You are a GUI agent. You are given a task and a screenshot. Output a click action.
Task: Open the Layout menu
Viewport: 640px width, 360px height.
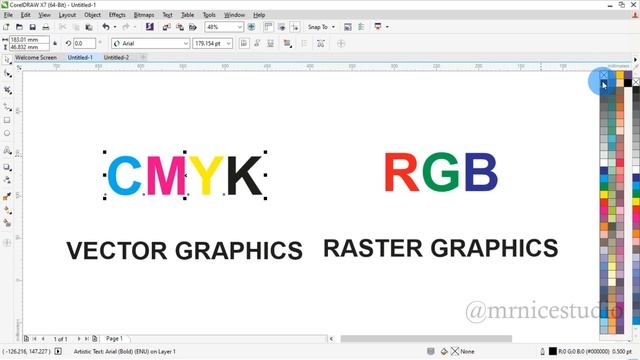(x=67, y=15)
